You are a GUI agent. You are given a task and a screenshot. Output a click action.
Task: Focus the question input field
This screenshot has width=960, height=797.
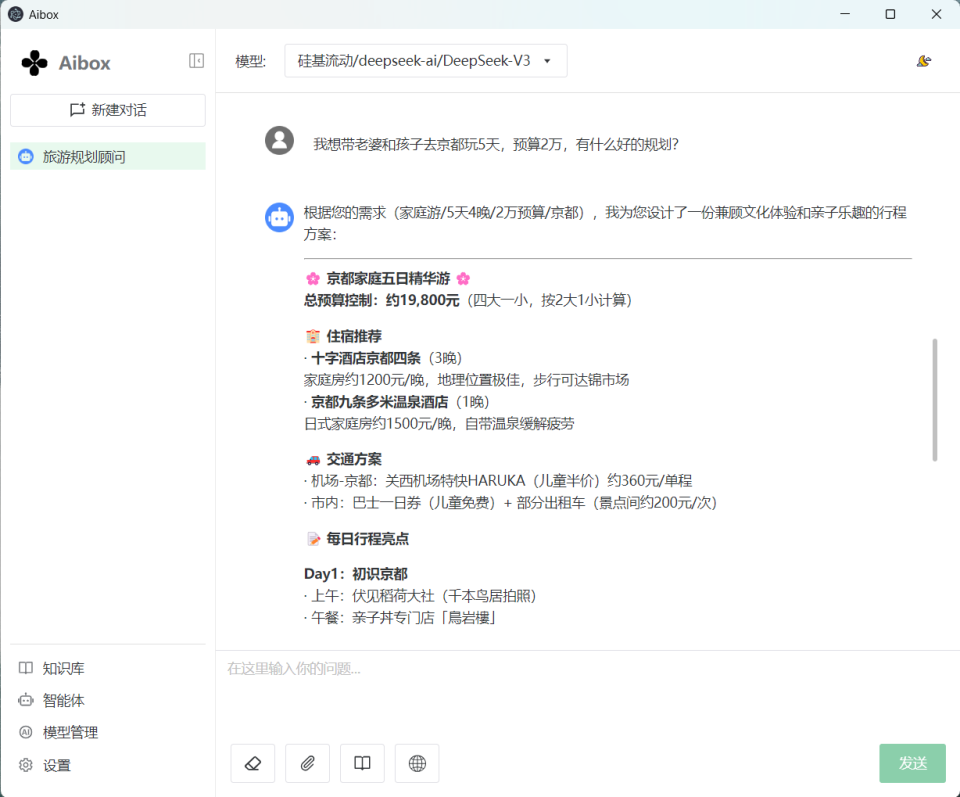[x=588, y=692]
